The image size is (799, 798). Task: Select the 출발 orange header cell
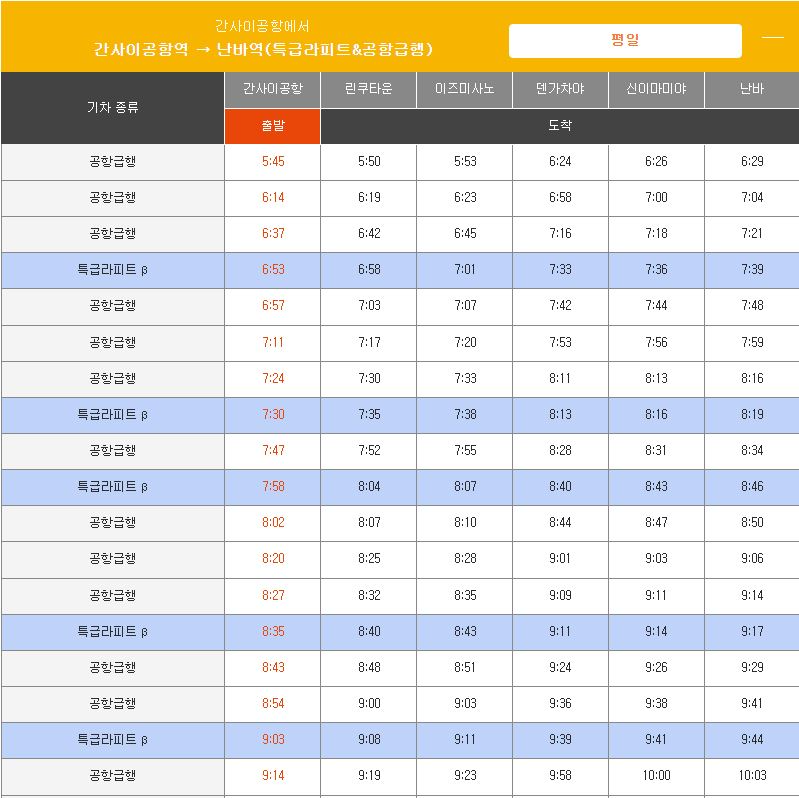[273, 126]
